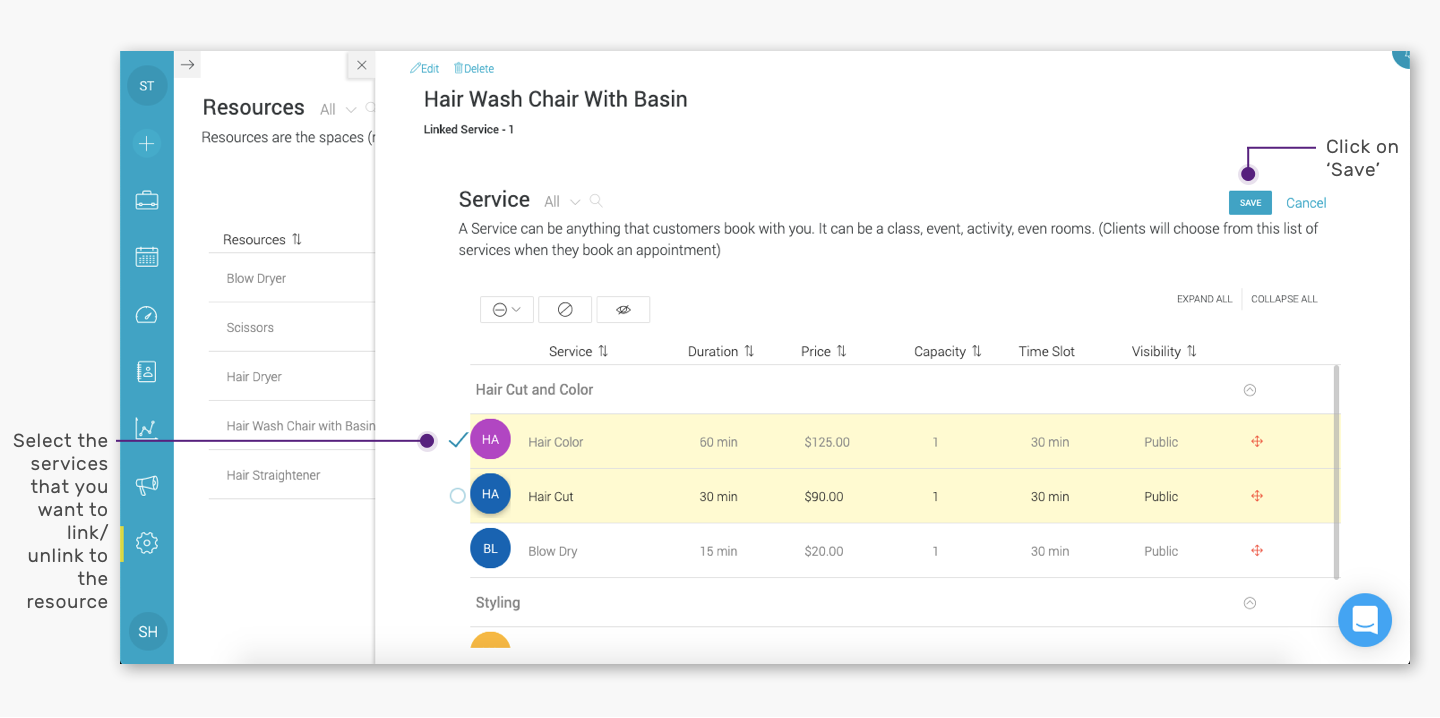This screenshot has height=718, width=1440.
Task: Click the block/disable icon button in the service toolbar
Action: [x=565, y=310]
